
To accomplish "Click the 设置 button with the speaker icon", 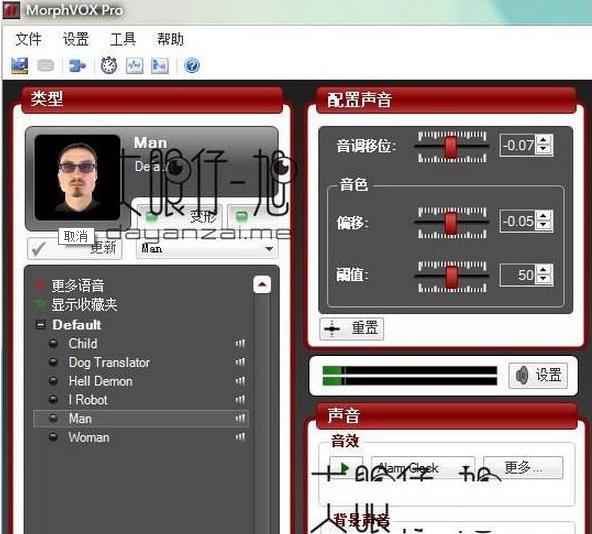I will 538,375.
